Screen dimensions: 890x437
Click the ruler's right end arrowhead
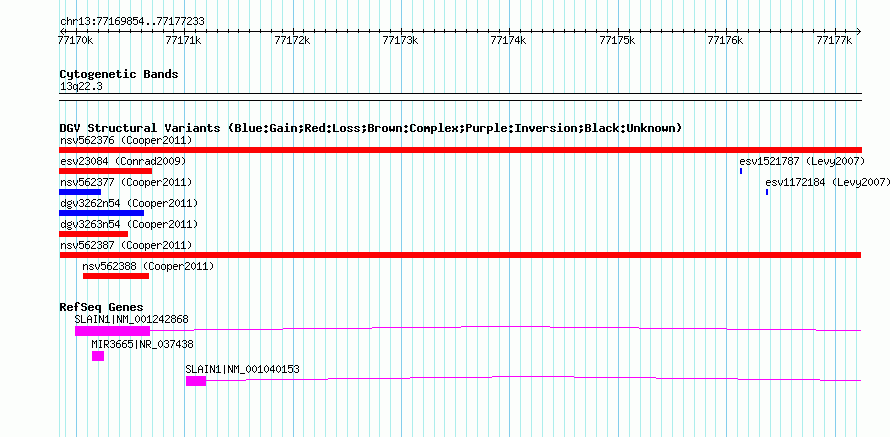[859, 31]
